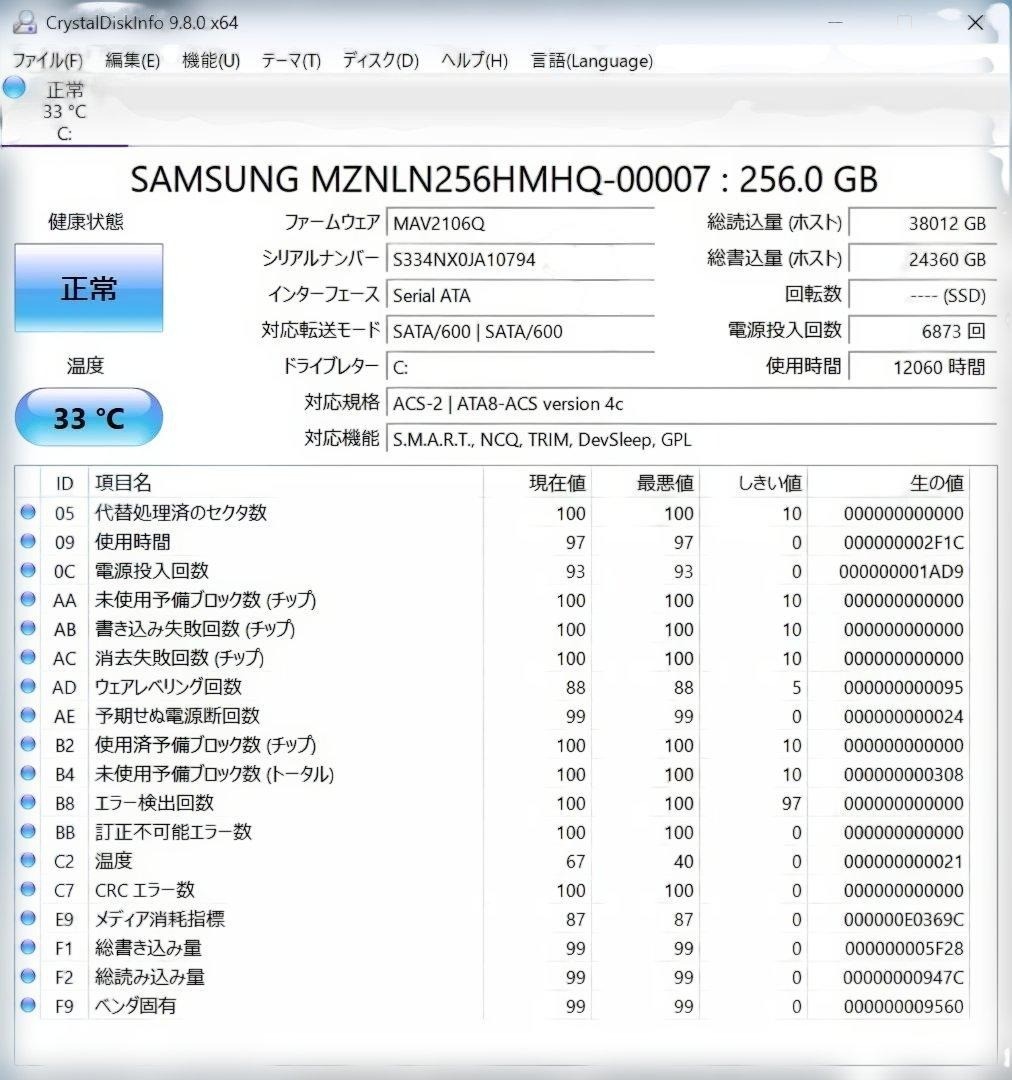Click status dot for attribute BB row
Screen dimensions: 1012x1080
coord(28,831)
